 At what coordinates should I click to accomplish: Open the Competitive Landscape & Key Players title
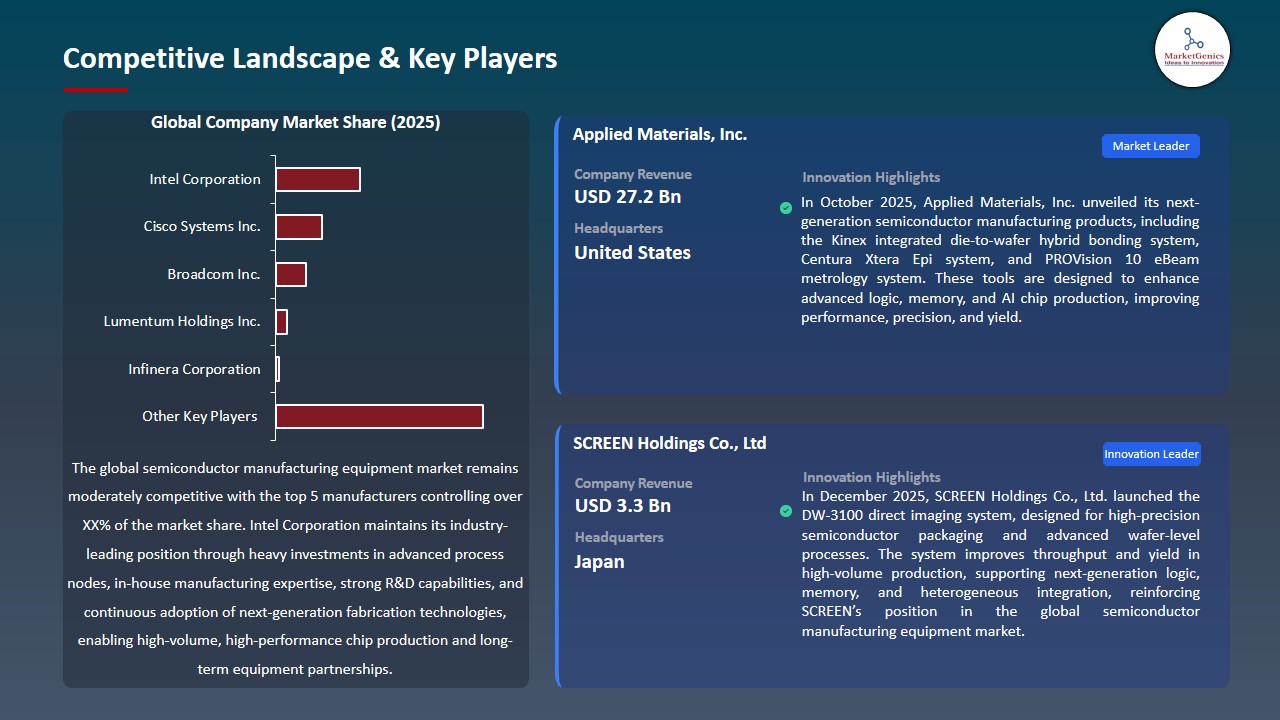tap(310, 58)
